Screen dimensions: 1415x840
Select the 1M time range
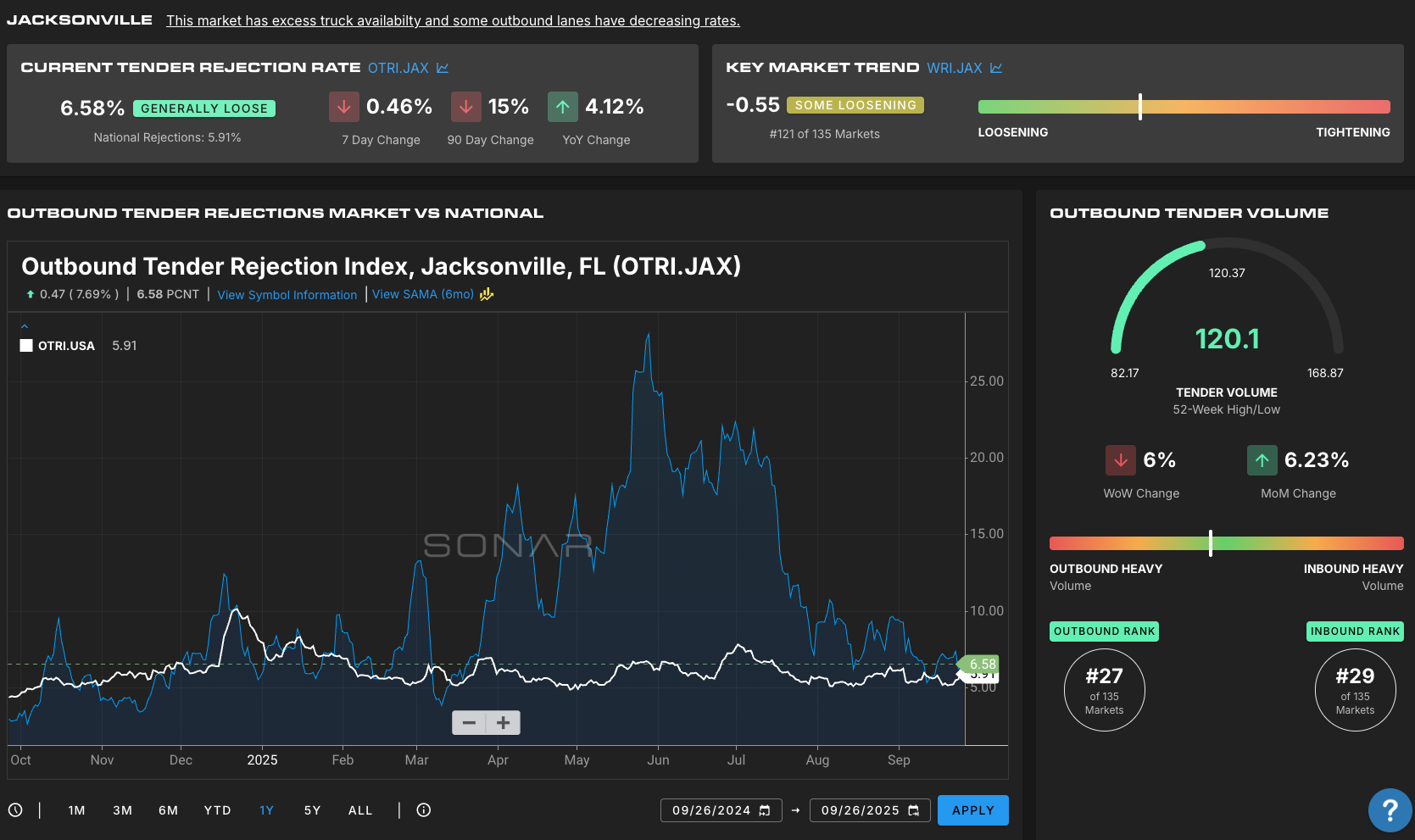(x=76, y=810)
